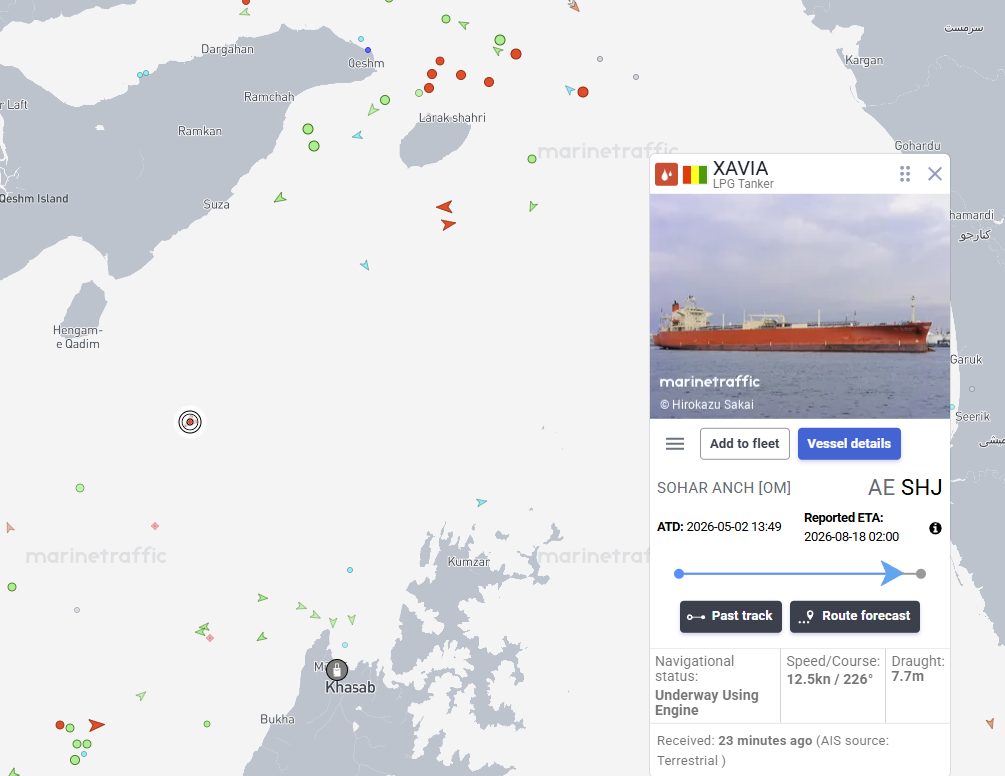Click the blue dot near Qeshm town

click(368, 49)
